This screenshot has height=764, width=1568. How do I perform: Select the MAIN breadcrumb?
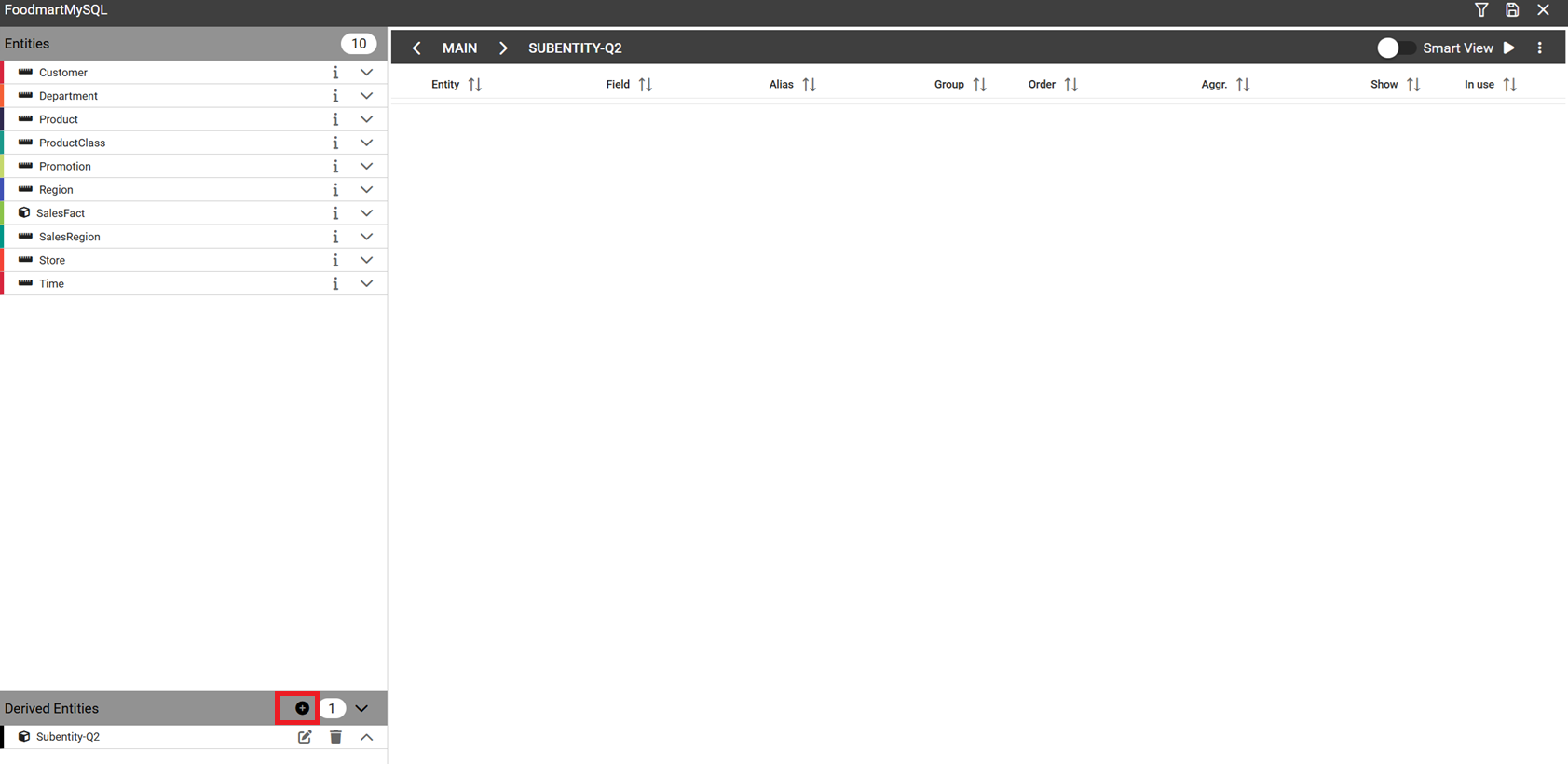tap(459, 48)
